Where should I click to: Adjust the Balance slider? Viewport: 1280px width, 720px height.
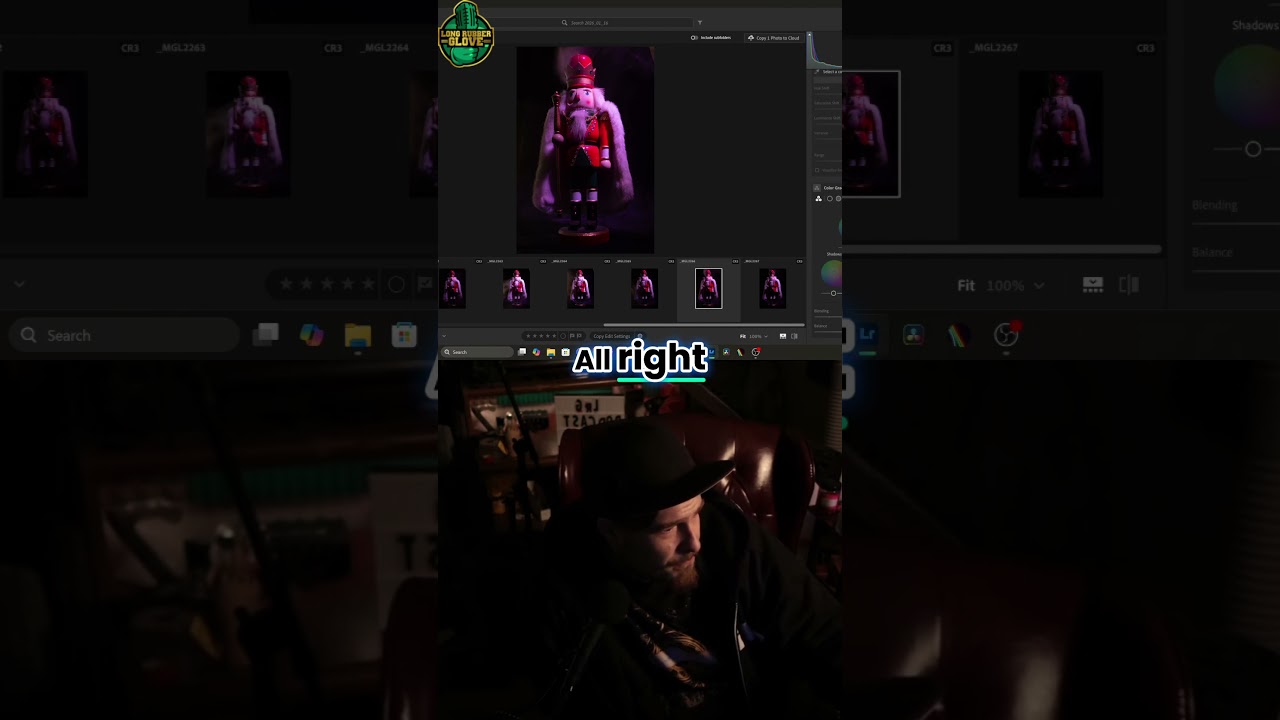828,332
